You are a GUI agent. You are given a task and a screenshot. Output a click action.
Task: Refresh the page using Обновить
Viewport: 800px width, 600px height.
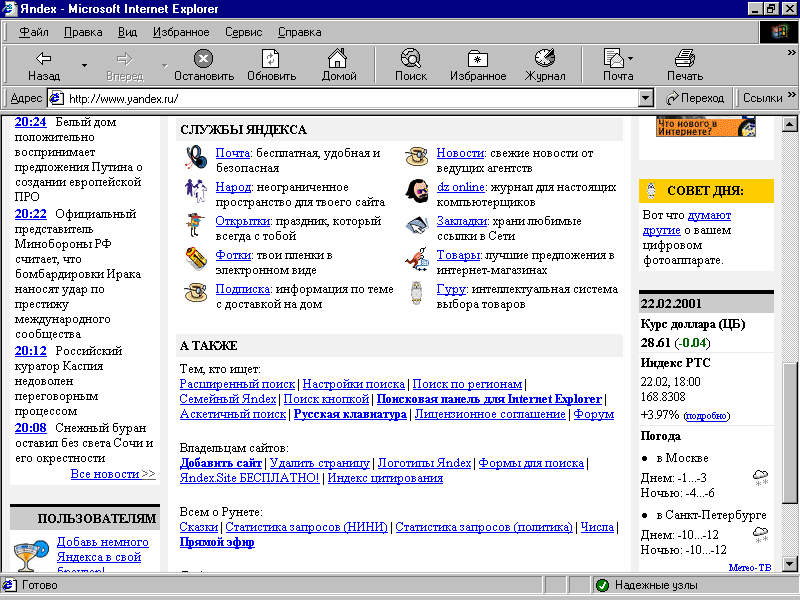(271, 65)
